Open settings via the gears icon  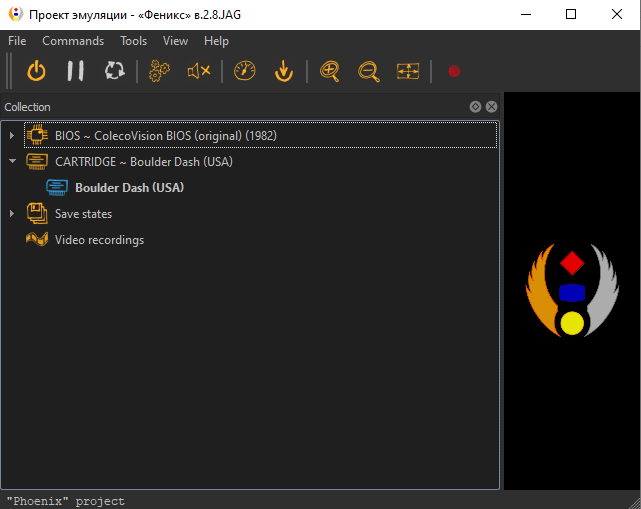(x=159, y=71)
